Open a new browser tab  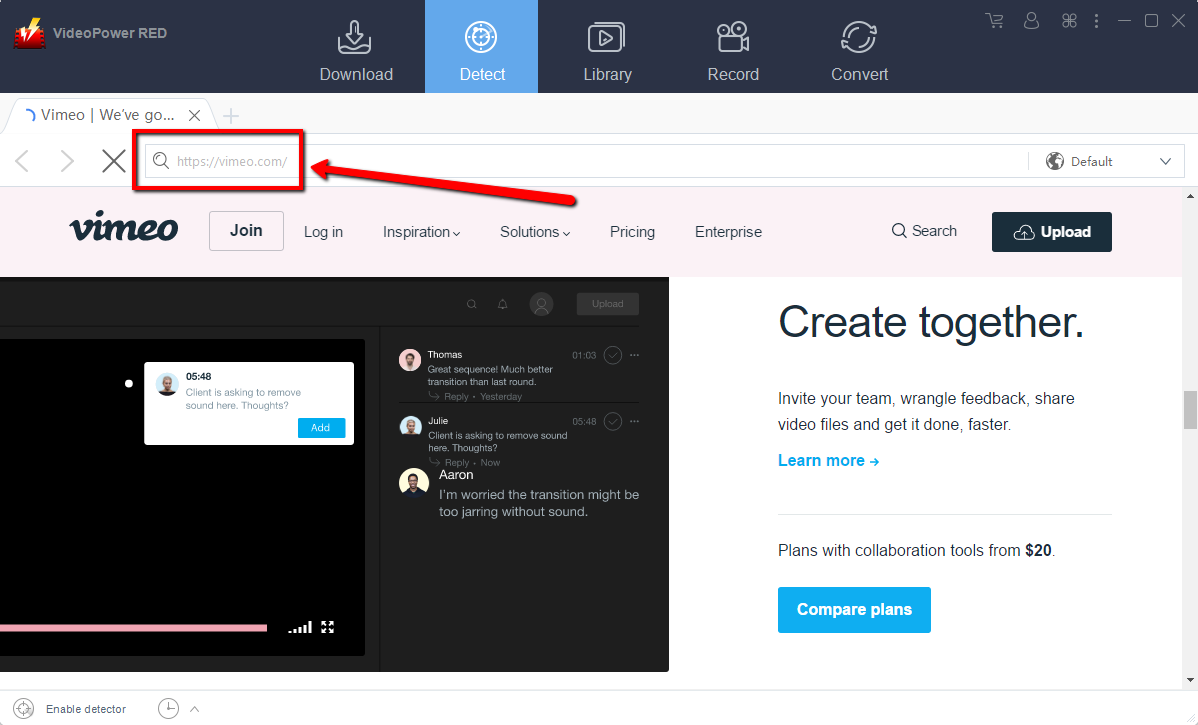click(231, 114)
